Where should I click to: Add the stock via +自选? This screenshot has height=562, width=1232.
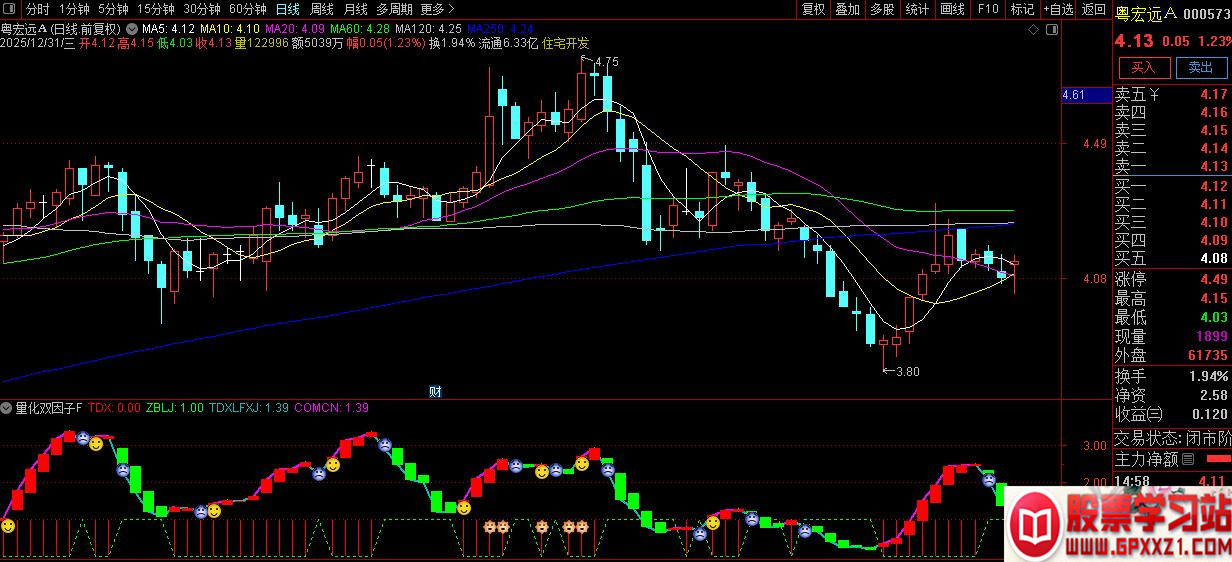click(1058, 9)
